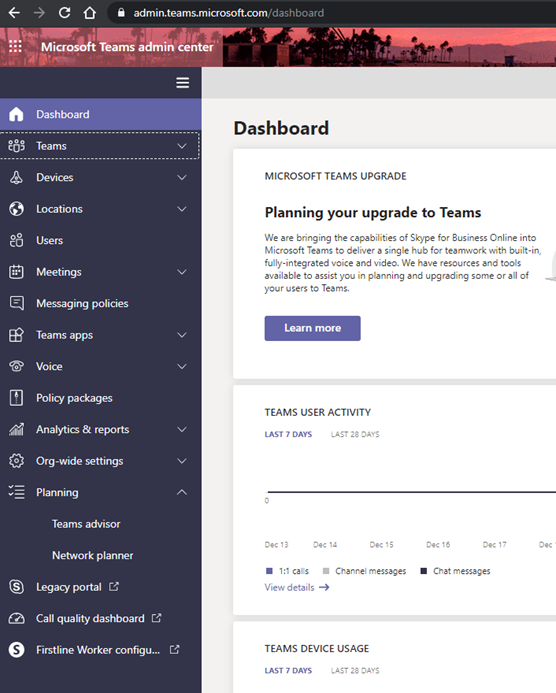Click the Policy packages icon
The image size is (556, 693).
[x=16, y=398]
